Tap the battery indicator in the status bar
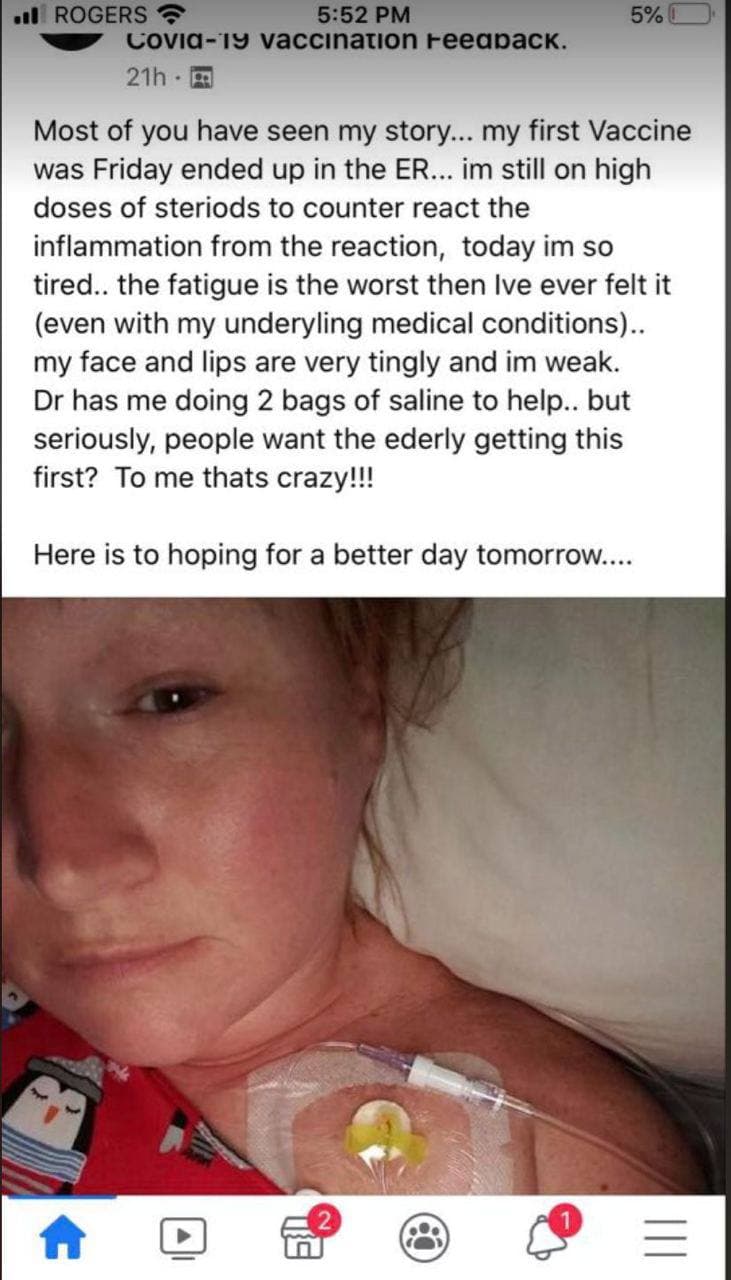 pyautogui.click(x=691, y=15)
